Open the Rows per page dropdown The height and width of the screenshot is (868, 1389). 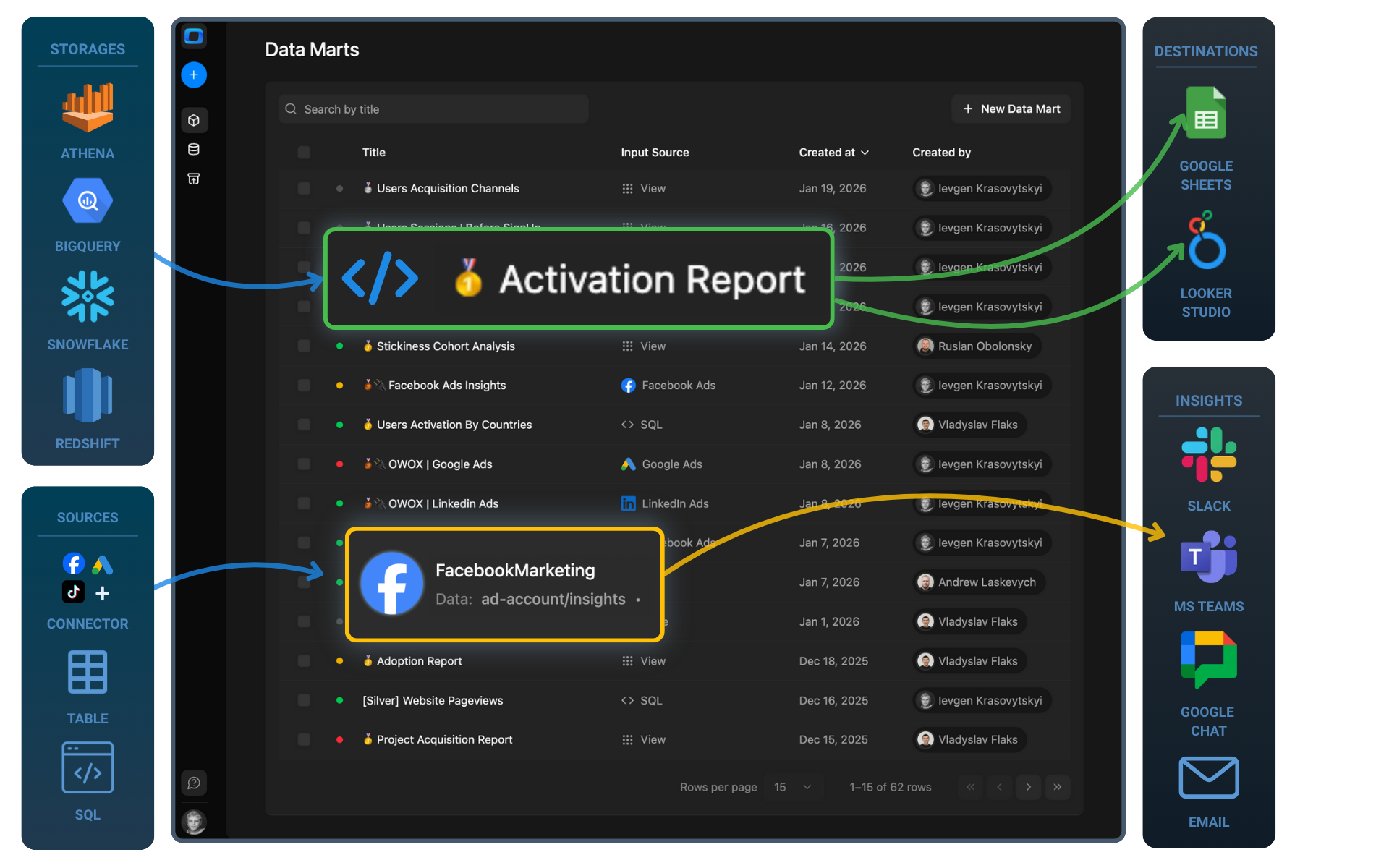(x=794, y=787)
